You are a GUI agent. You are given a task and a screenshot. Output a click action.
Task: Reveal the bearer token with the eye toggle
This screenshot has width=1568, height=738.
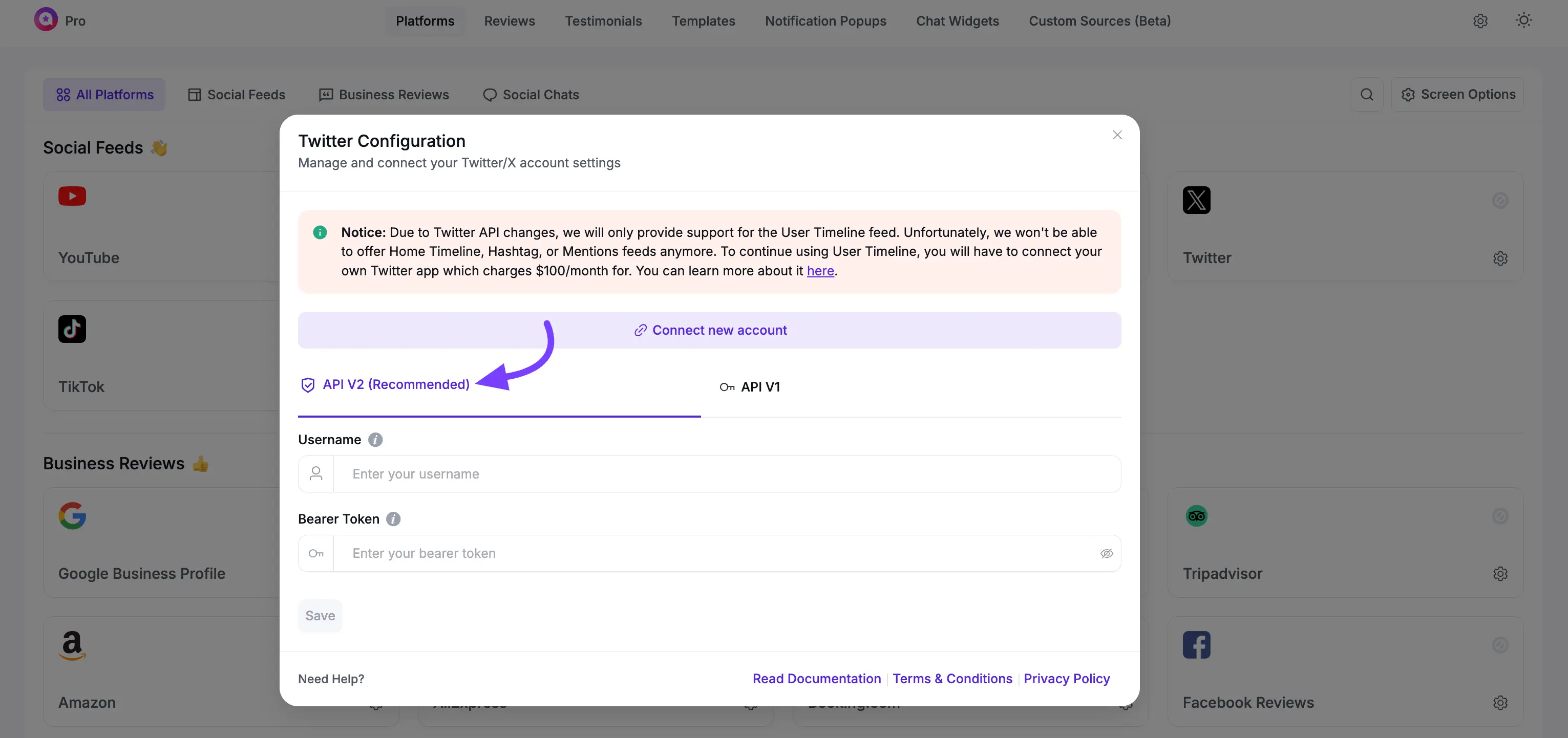pyautogui.click(x=1107, y=553)
